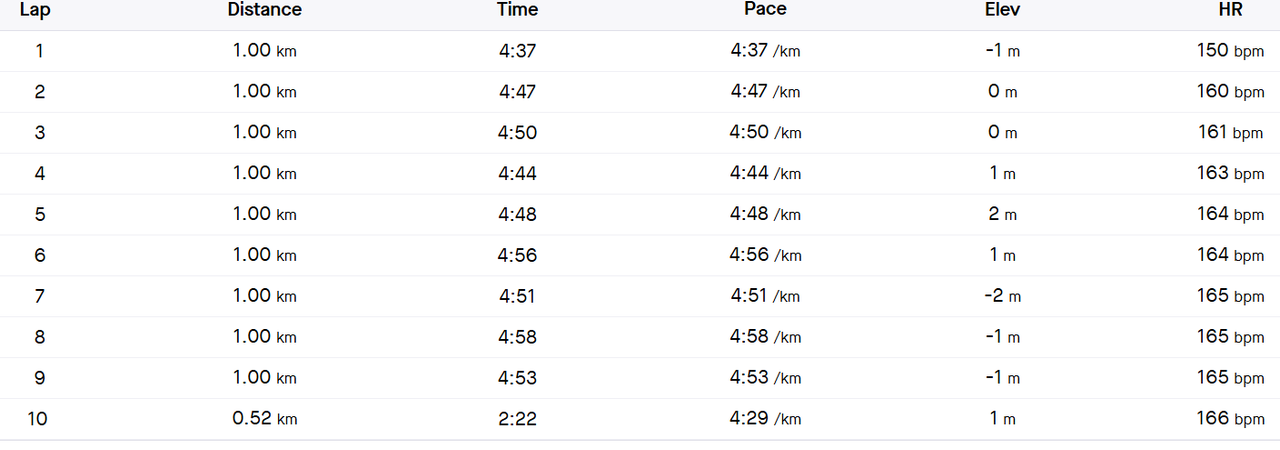Select the 166 bpm heart rate cell
Image resolution: width=1280 pixels, height=450 pixels.
point(1230,420)
